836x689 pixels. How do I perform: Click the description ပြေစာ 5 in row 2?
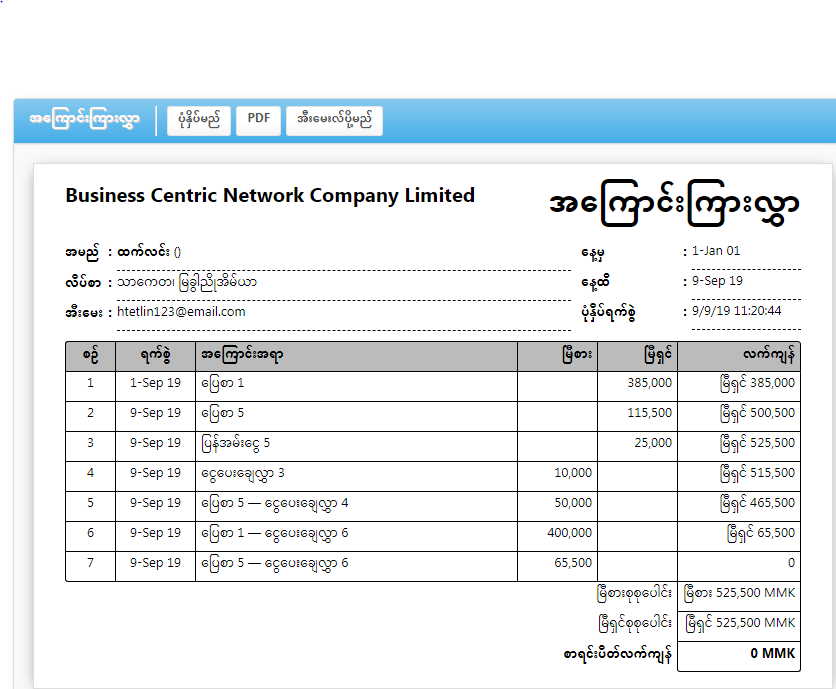[x=222, y=414]
